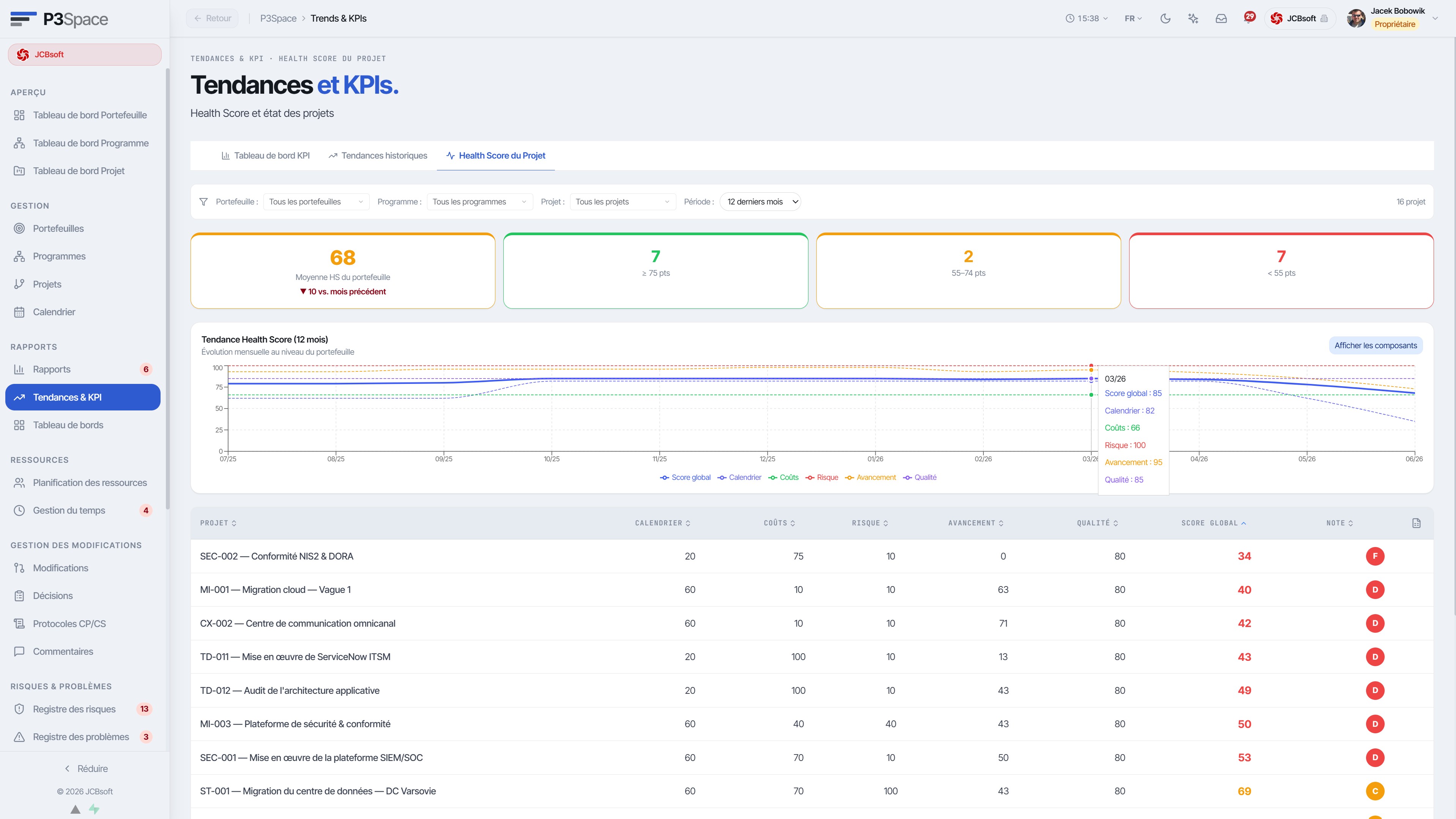Open the AI sparkles icon
The width and height of the screenshot is (1456, 819).
1193,19
